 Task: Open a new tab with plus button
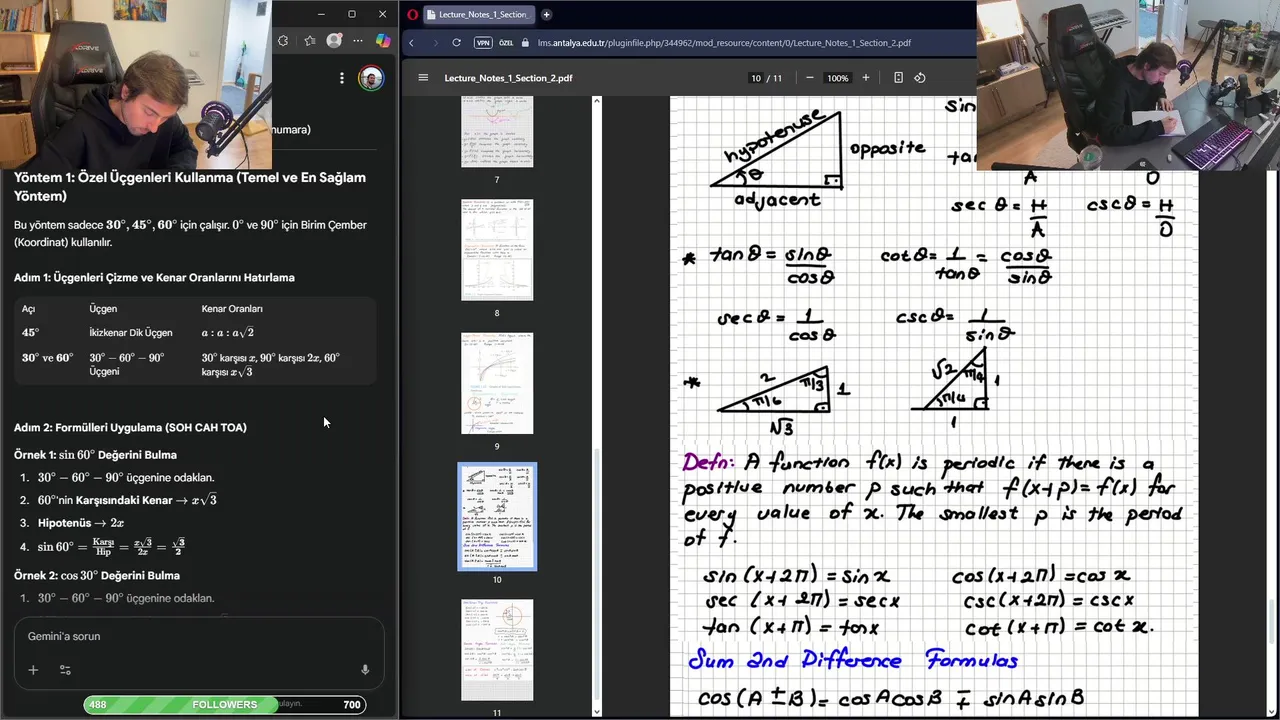pyautogui.click(x=546, y=14)
